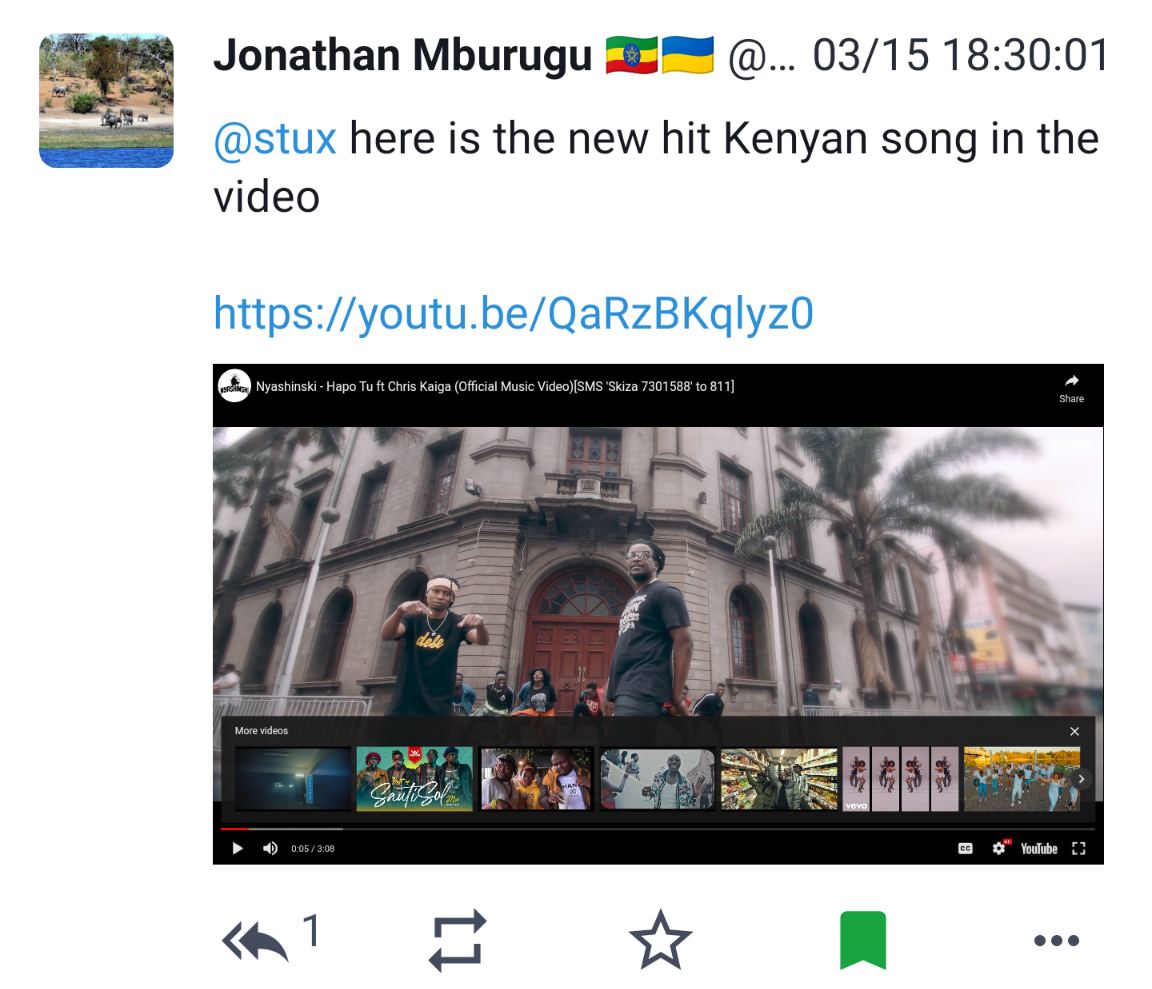
Task: Mute the video with the speaker icon
Action: (x=270, y=849)
